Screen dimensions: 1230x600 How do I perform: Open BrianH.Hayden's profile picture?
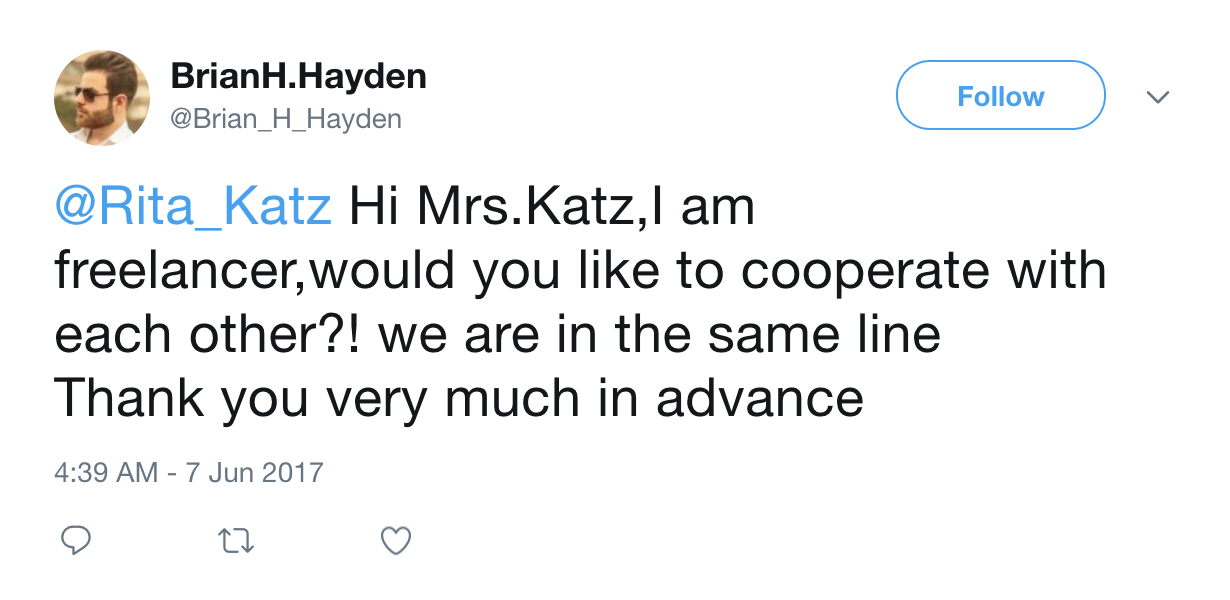coord(101,98)
